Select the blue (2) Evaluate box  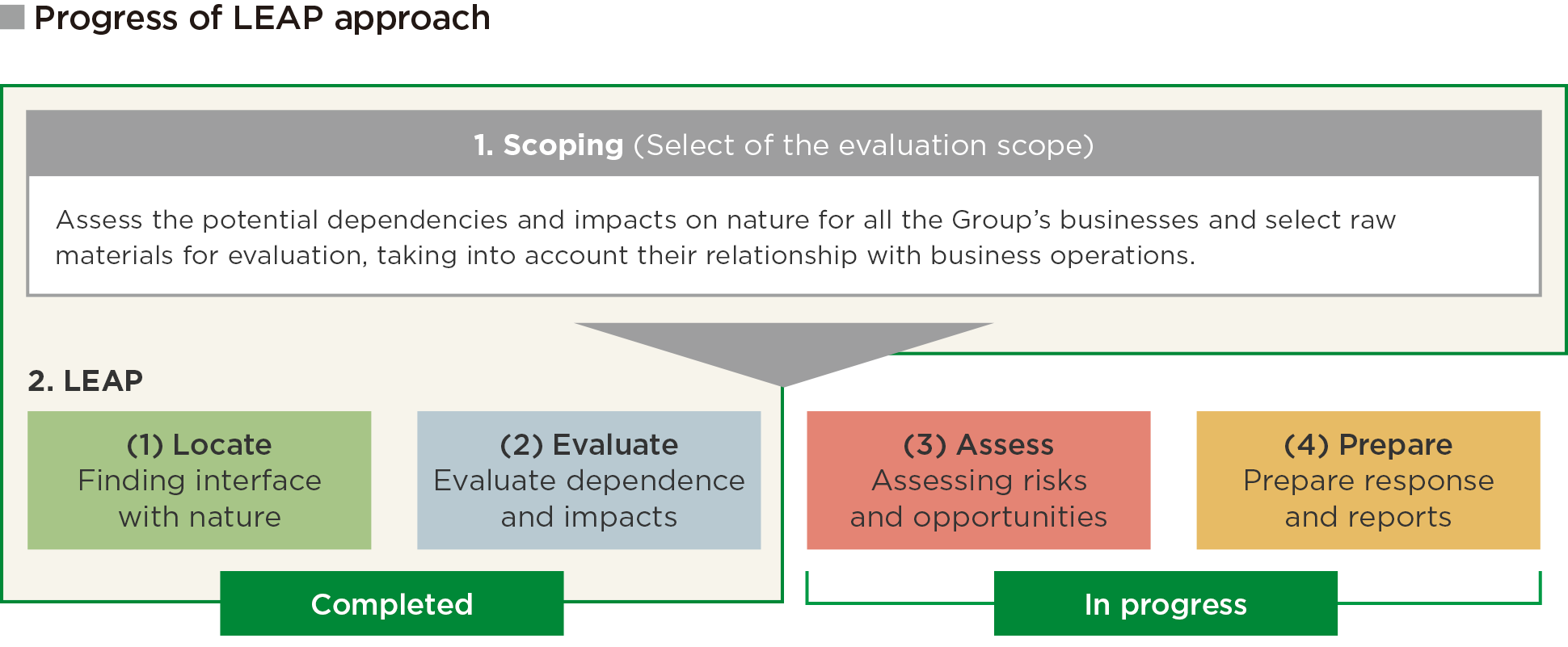click(x=589, y=481)
